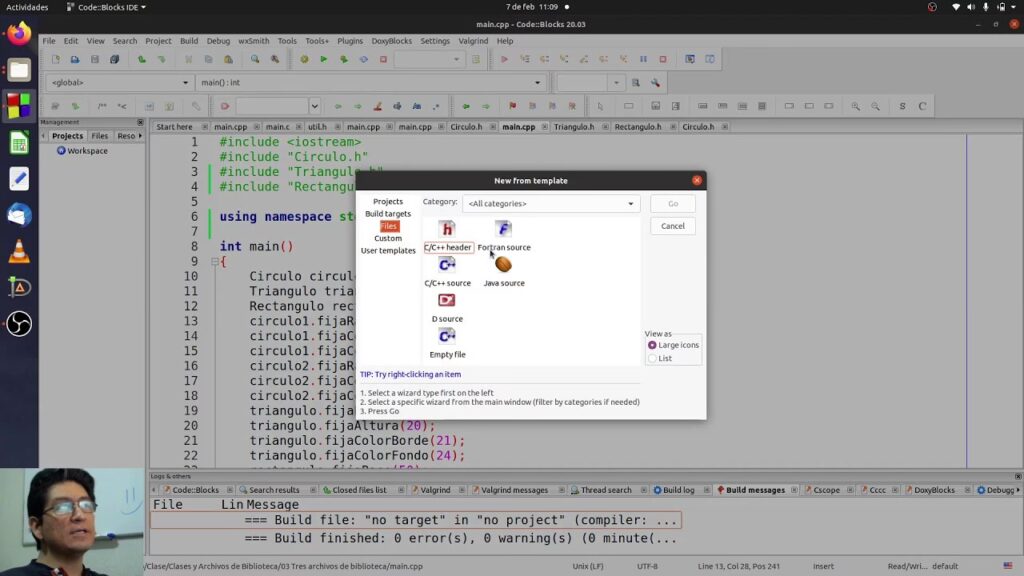Switch to the Circulo.h editor tab

point(466,127)
